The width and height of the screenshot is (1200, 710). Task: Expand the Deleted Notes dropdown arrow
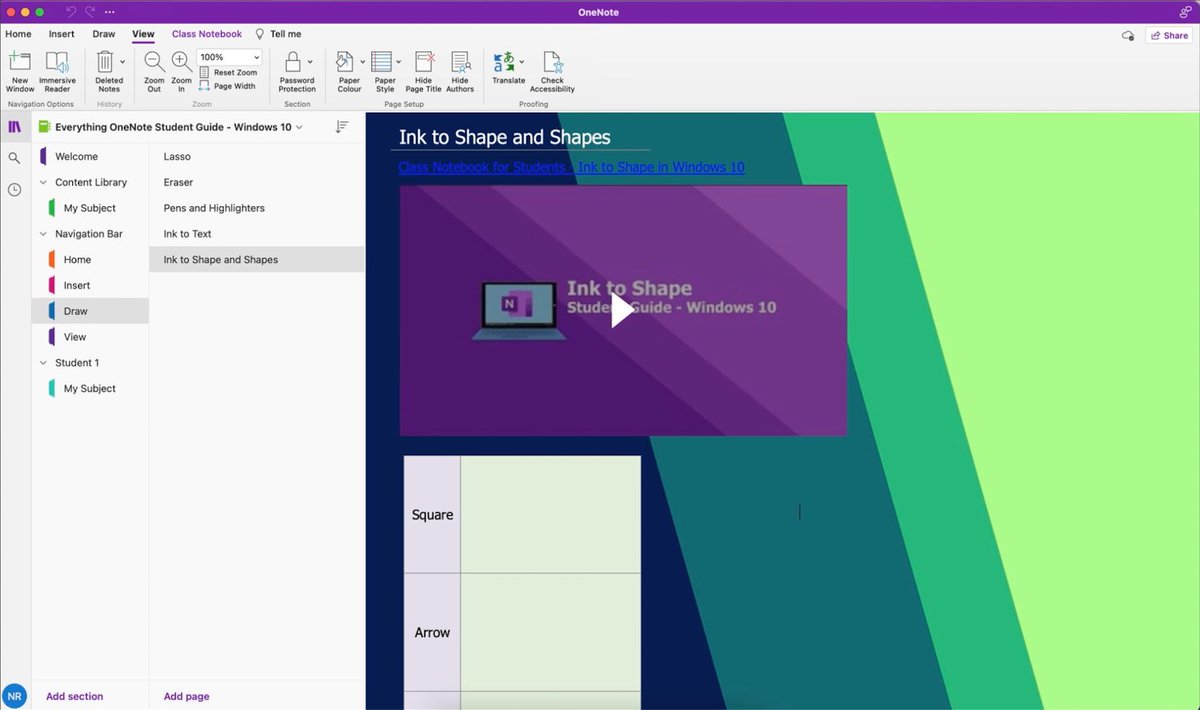tap(123, 62)
